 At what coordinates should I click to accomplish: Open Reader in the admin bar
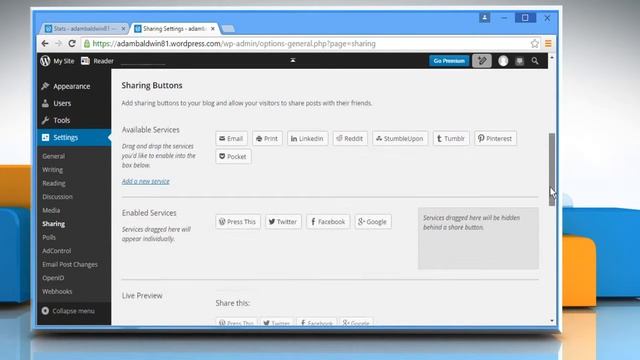click(x=103, y=61)
